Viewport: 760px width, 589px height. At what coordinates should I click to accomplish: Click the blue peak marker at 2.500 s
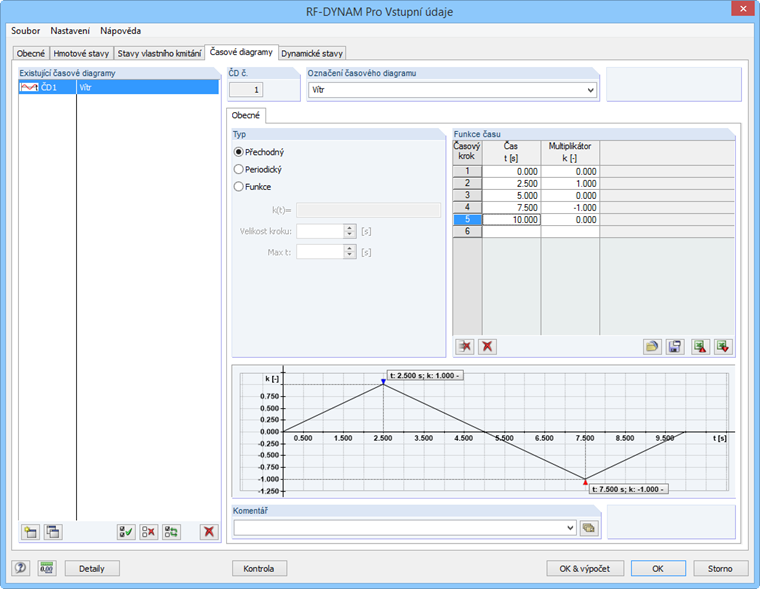tap(383, 382)
